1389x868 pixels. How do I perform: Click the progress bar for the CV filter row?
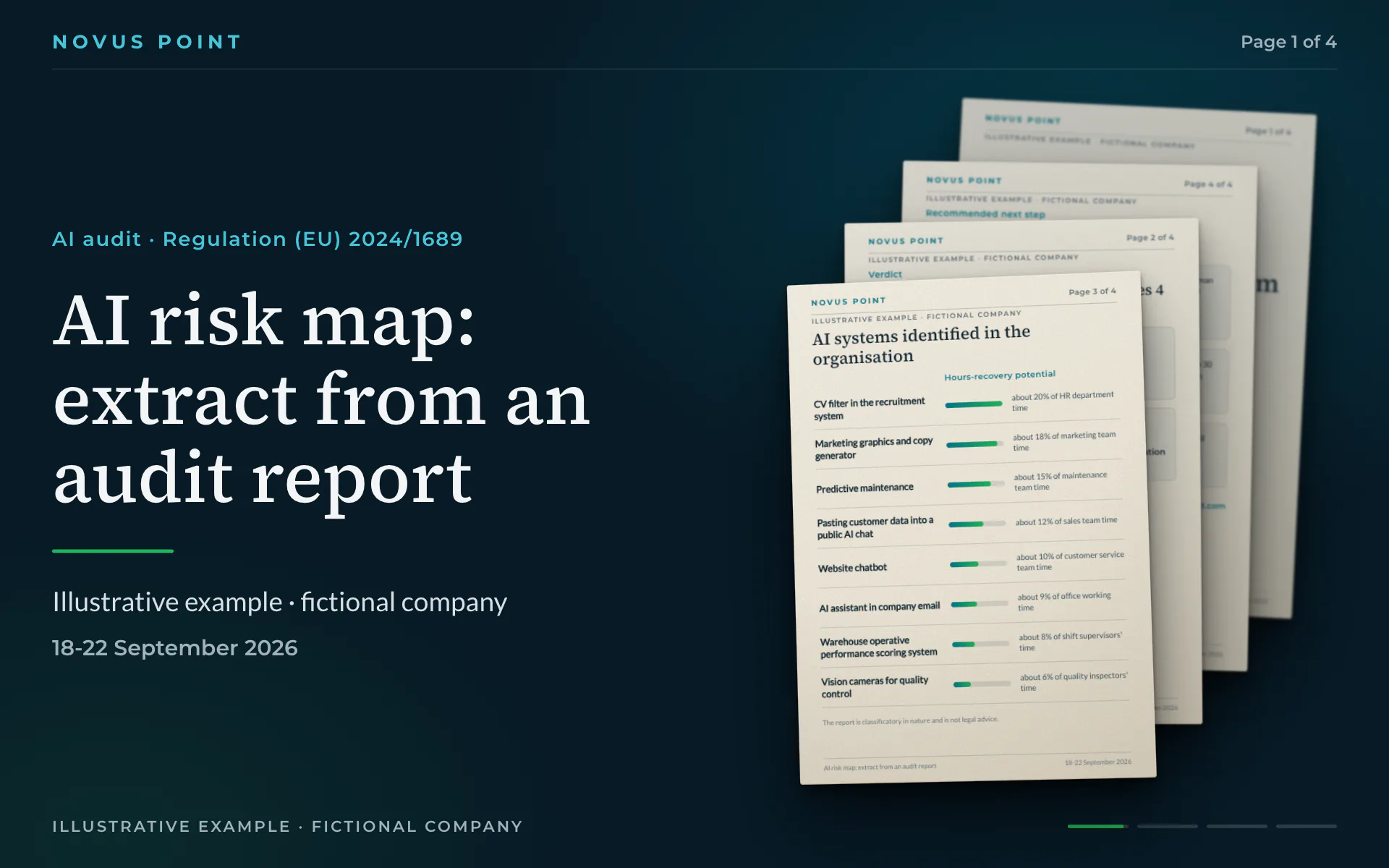pyautogui.click(x=974, y=404)
